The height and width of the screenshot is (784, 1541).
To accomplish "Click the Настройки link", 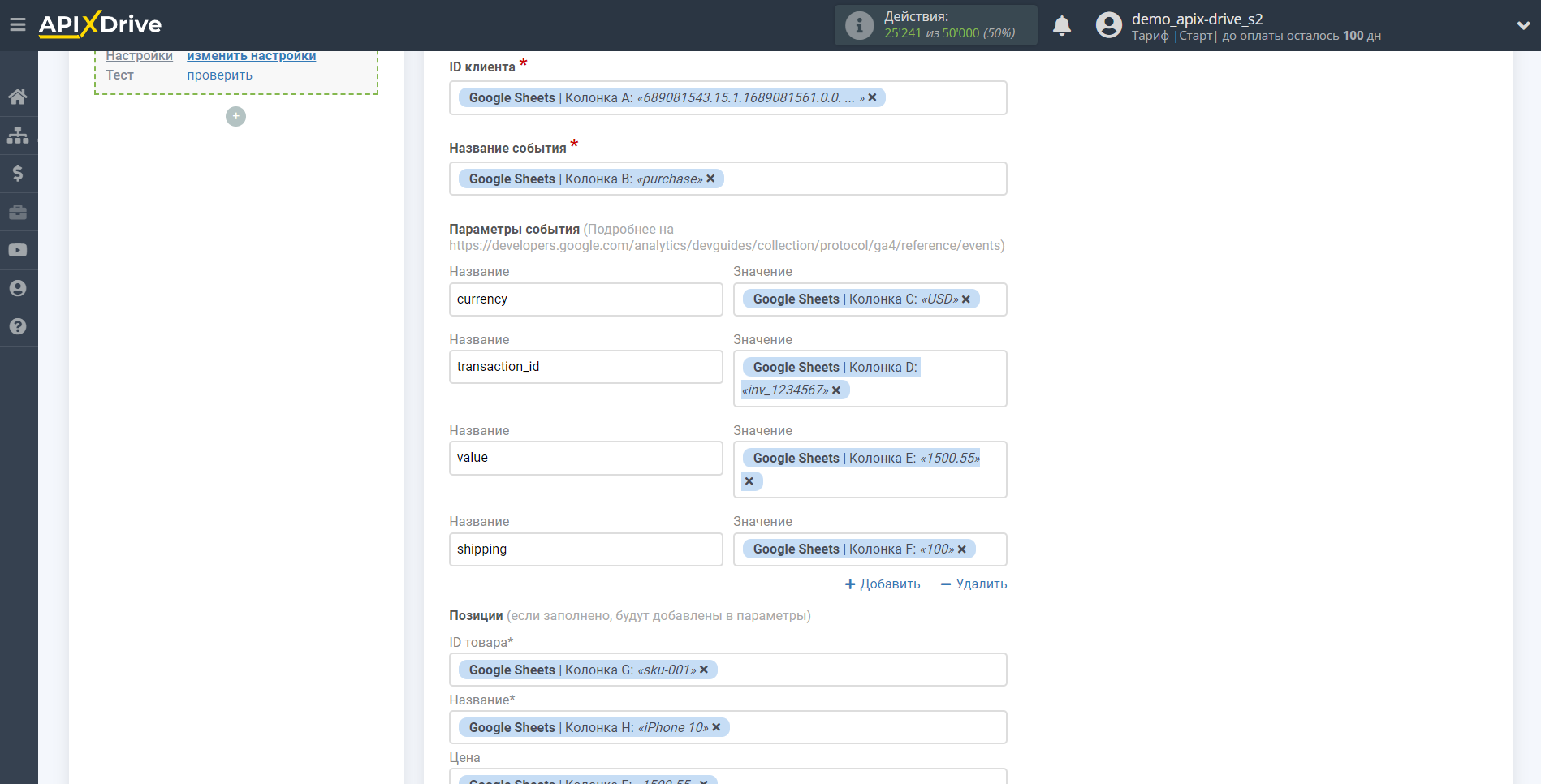I will point(140,56).
